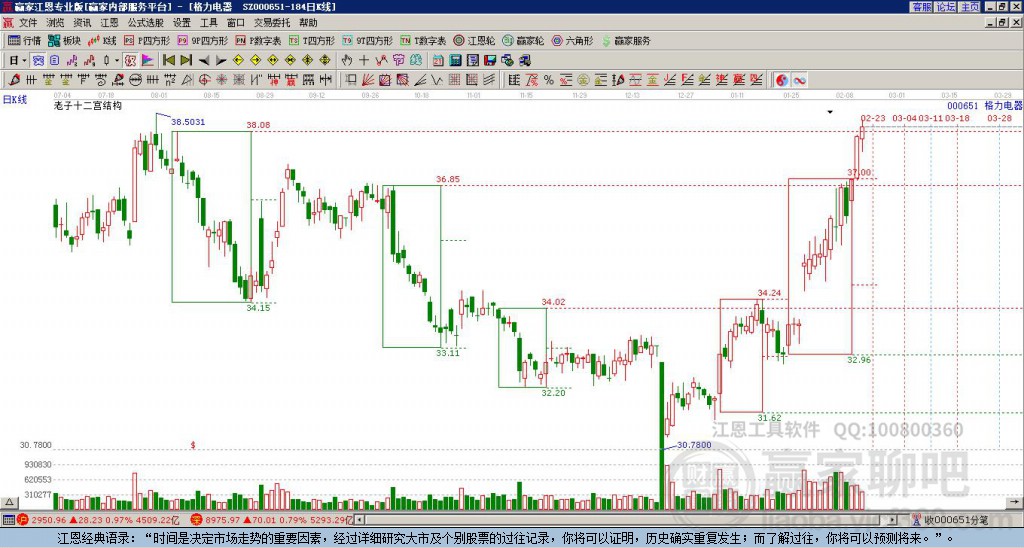Open the P数字表 number table

coord(258,40)
